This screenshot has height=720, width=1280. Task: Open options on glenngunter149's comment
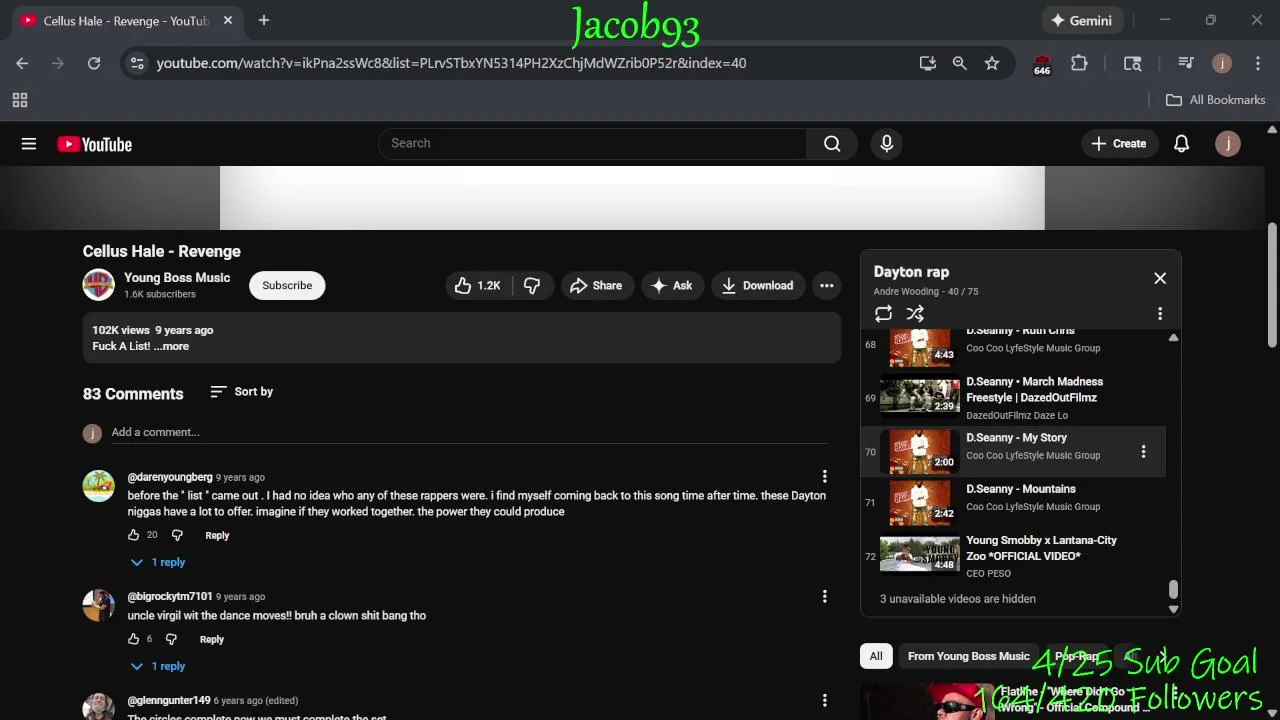tap(825, 701)
